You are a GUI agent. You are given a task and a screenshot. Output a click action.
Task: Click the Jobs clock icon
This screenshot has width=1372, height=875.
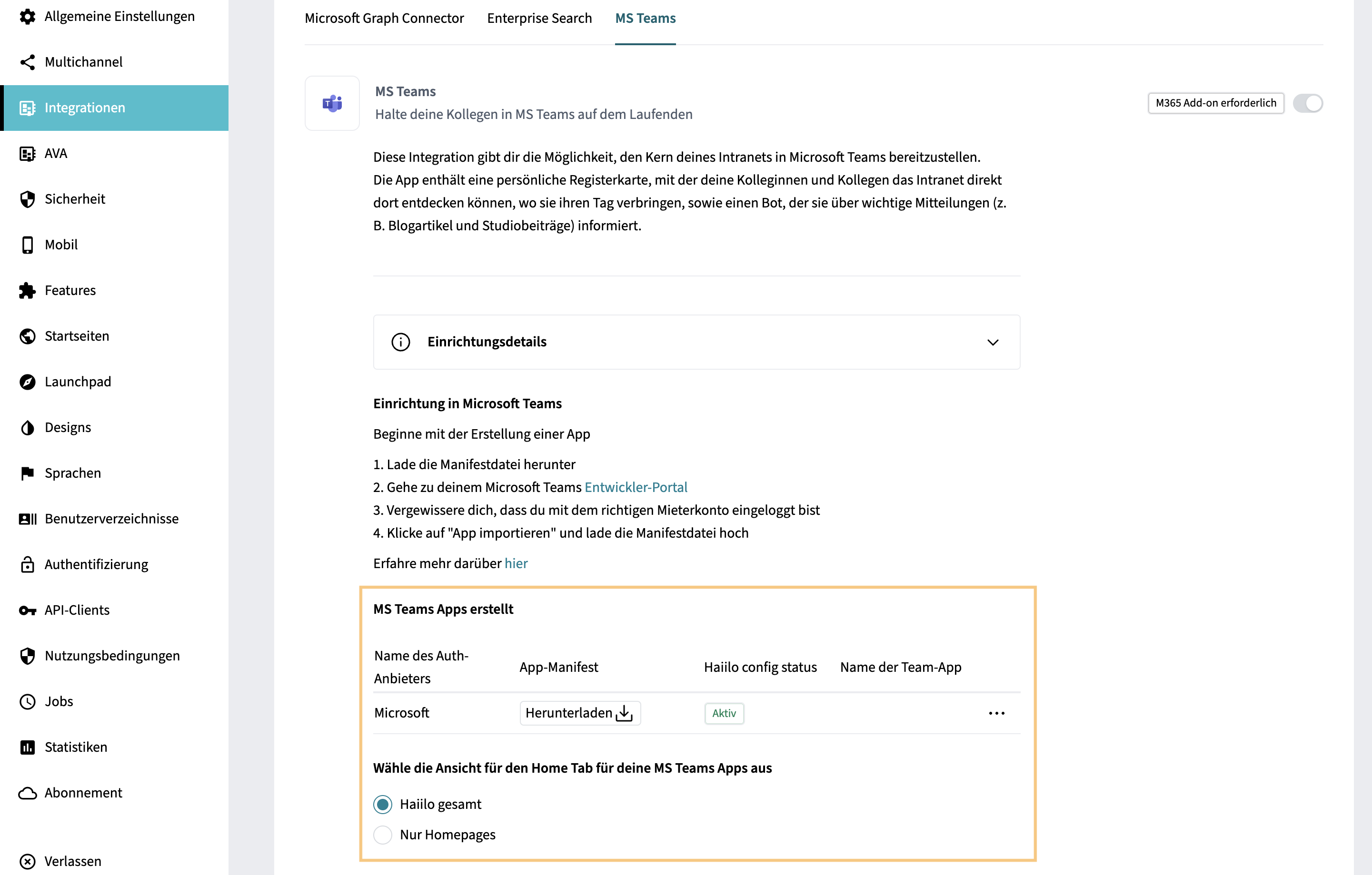pyautogui.click(x=27, y=701)
